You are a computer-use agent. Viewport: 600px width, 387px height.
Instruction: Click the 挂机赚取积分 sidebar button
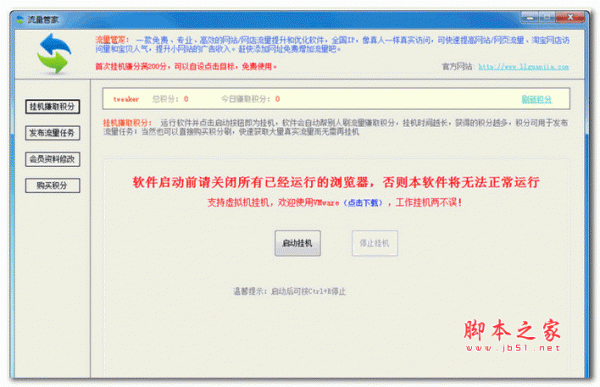[x=52, y=106]
